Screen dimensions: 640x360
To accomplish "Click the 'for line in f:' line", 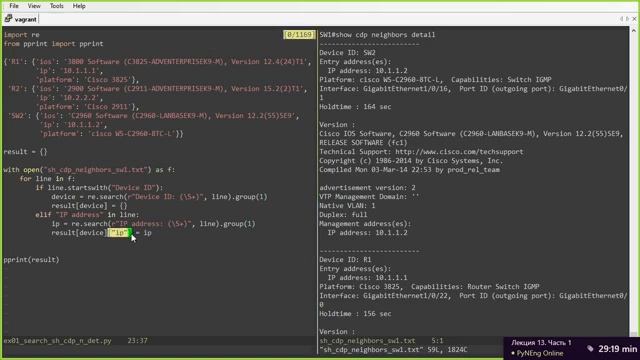I will click(x=47, y=178).
